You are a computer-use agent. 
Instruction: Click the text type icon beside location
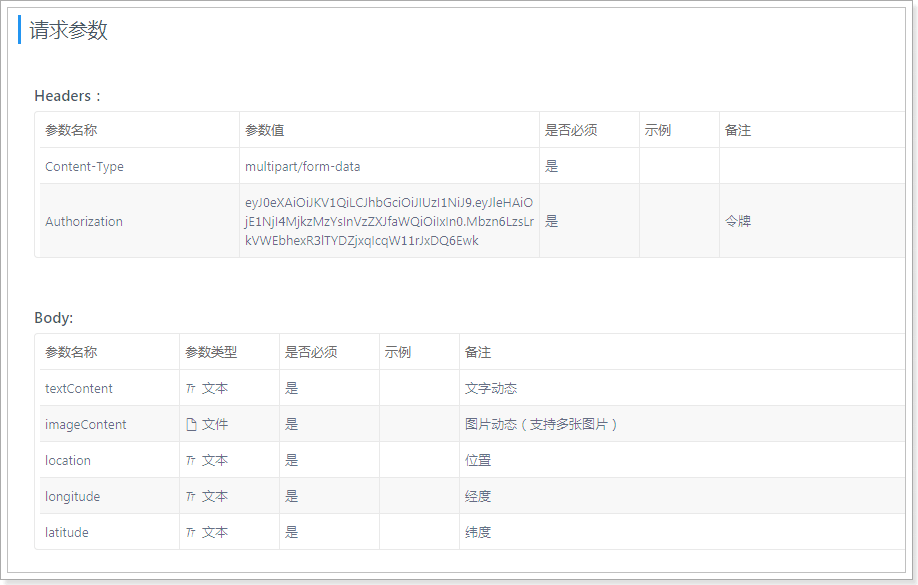coord(190,461)
